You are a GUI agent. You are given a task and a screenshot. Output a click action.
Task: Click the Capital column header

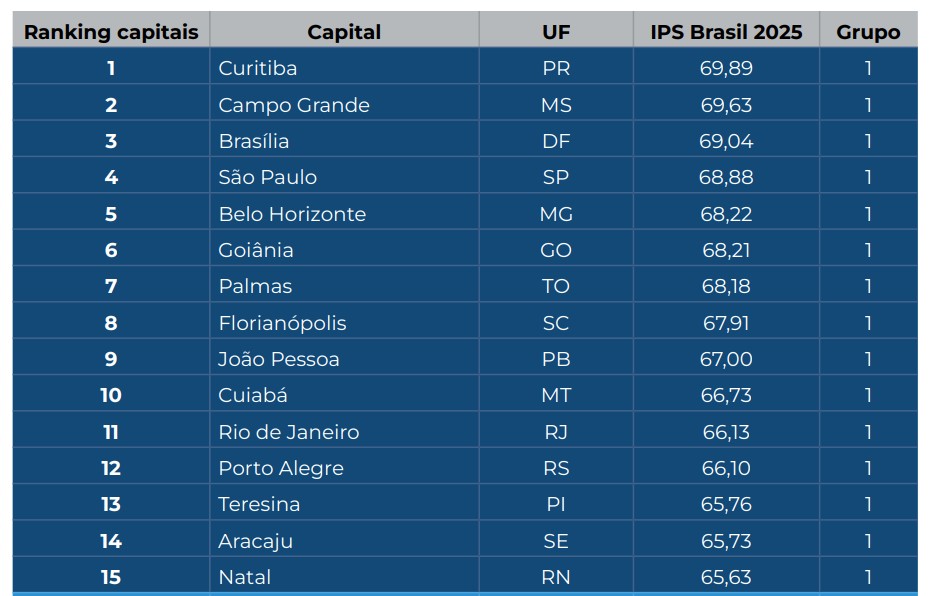(344, 32)
